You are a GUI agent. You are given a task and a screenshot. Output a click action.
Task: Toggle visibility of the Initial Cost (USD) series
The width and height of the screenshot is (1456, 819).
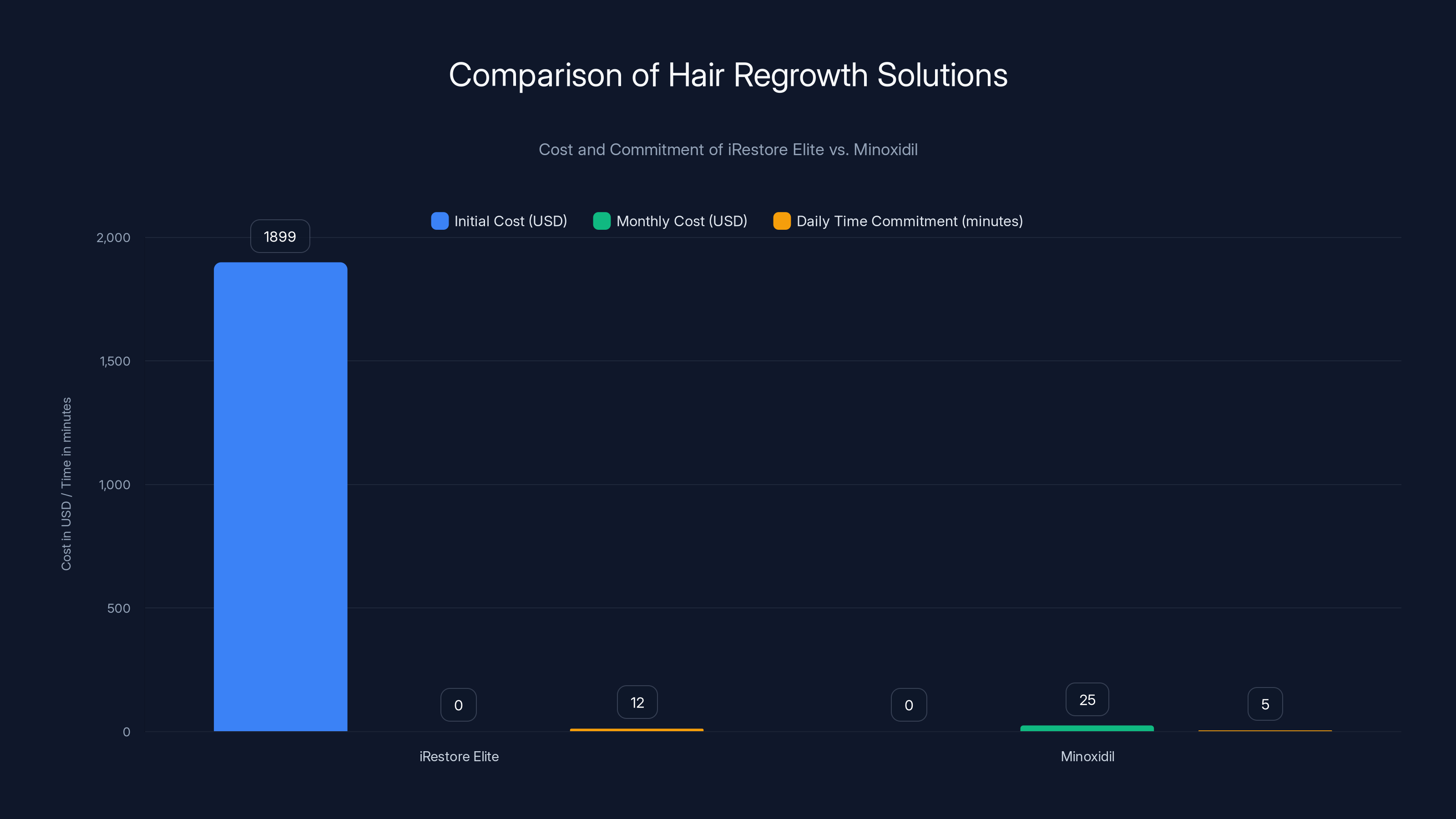(510, 221)
